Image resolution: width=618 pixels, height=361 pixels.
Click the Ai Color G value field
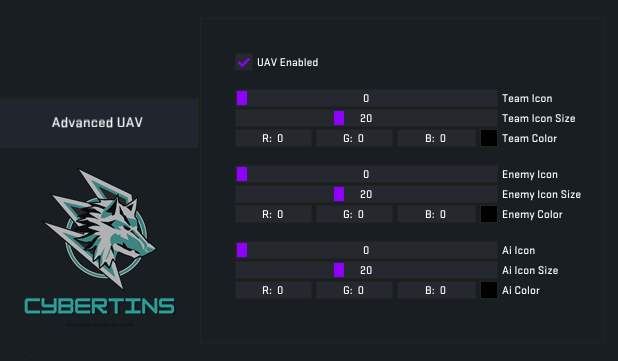coord(354,290)
